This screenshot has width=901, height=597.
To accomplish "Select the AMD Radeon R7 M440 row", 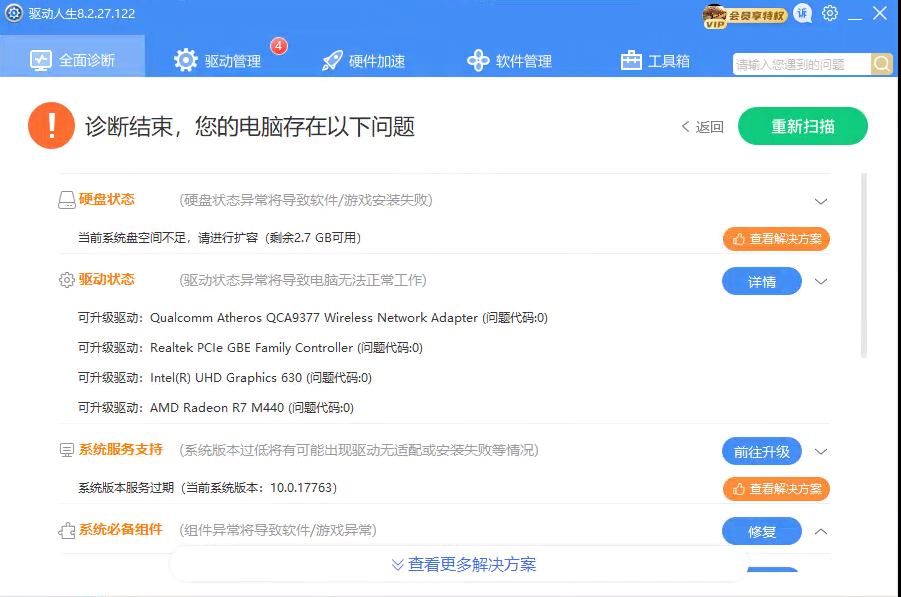I will point(216,407).
